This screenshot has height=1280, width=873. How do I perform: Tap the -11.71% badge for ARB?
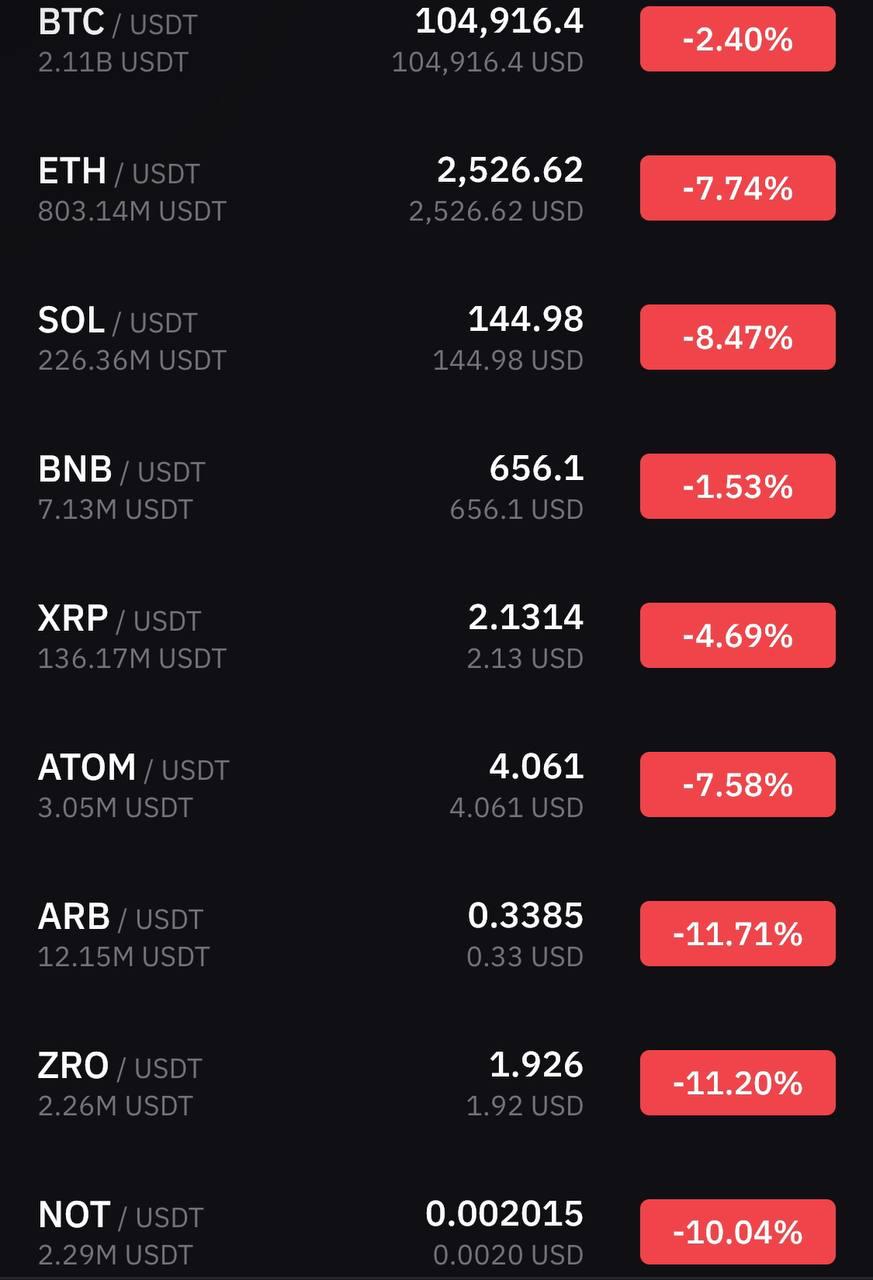pyautogui.click(x=737, y=933)
